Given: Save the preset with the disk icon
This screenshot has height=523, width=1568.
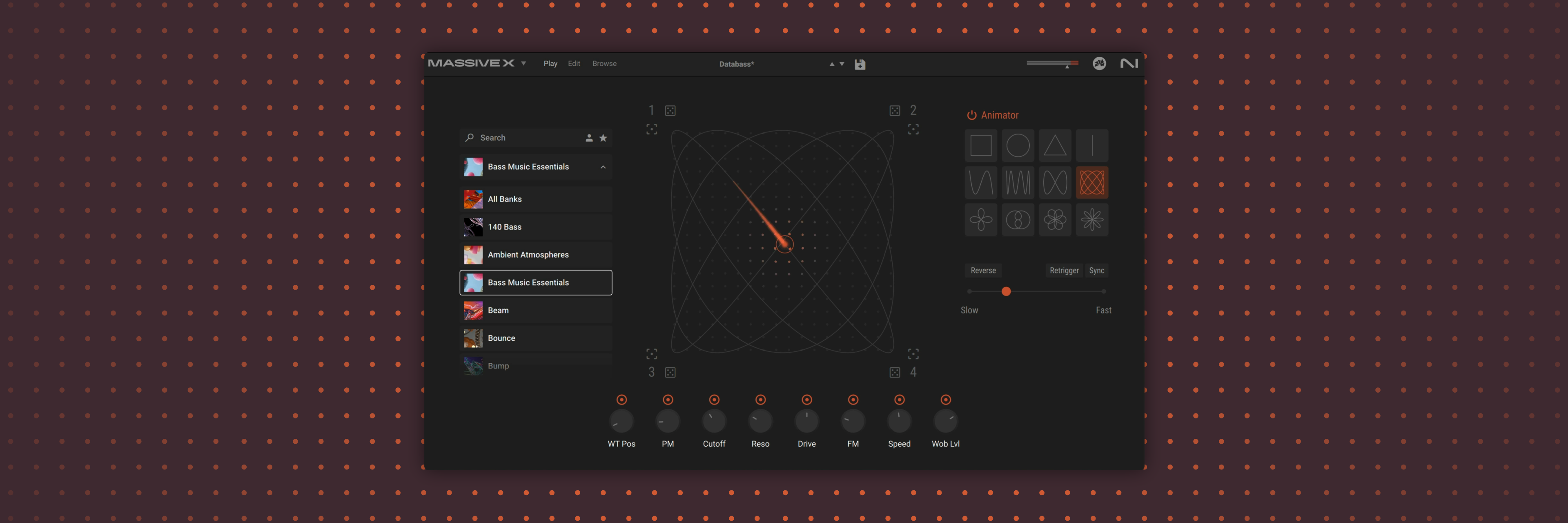Looking at the screenshot, I should pos(860,64).
